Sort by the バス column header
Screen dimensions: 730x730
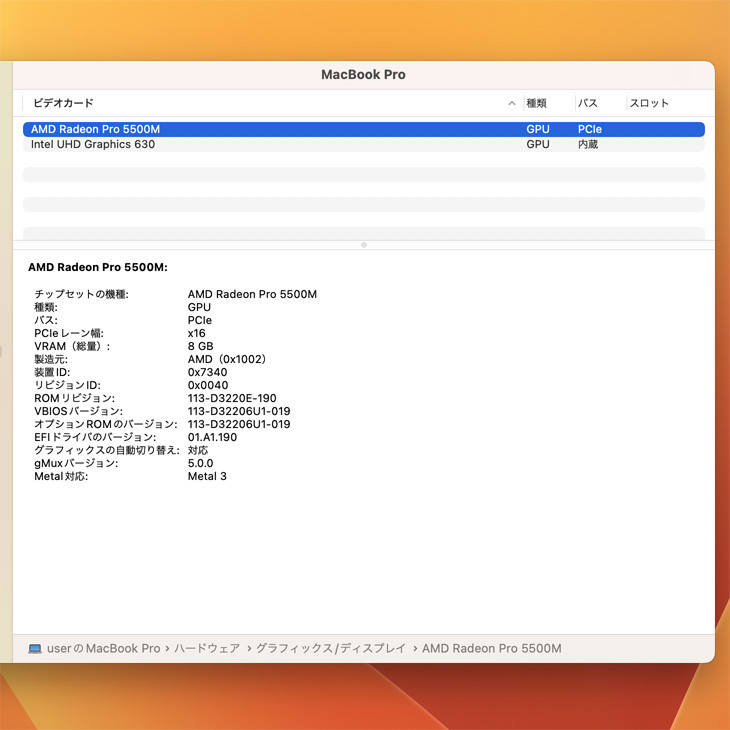tap(588, 103)
